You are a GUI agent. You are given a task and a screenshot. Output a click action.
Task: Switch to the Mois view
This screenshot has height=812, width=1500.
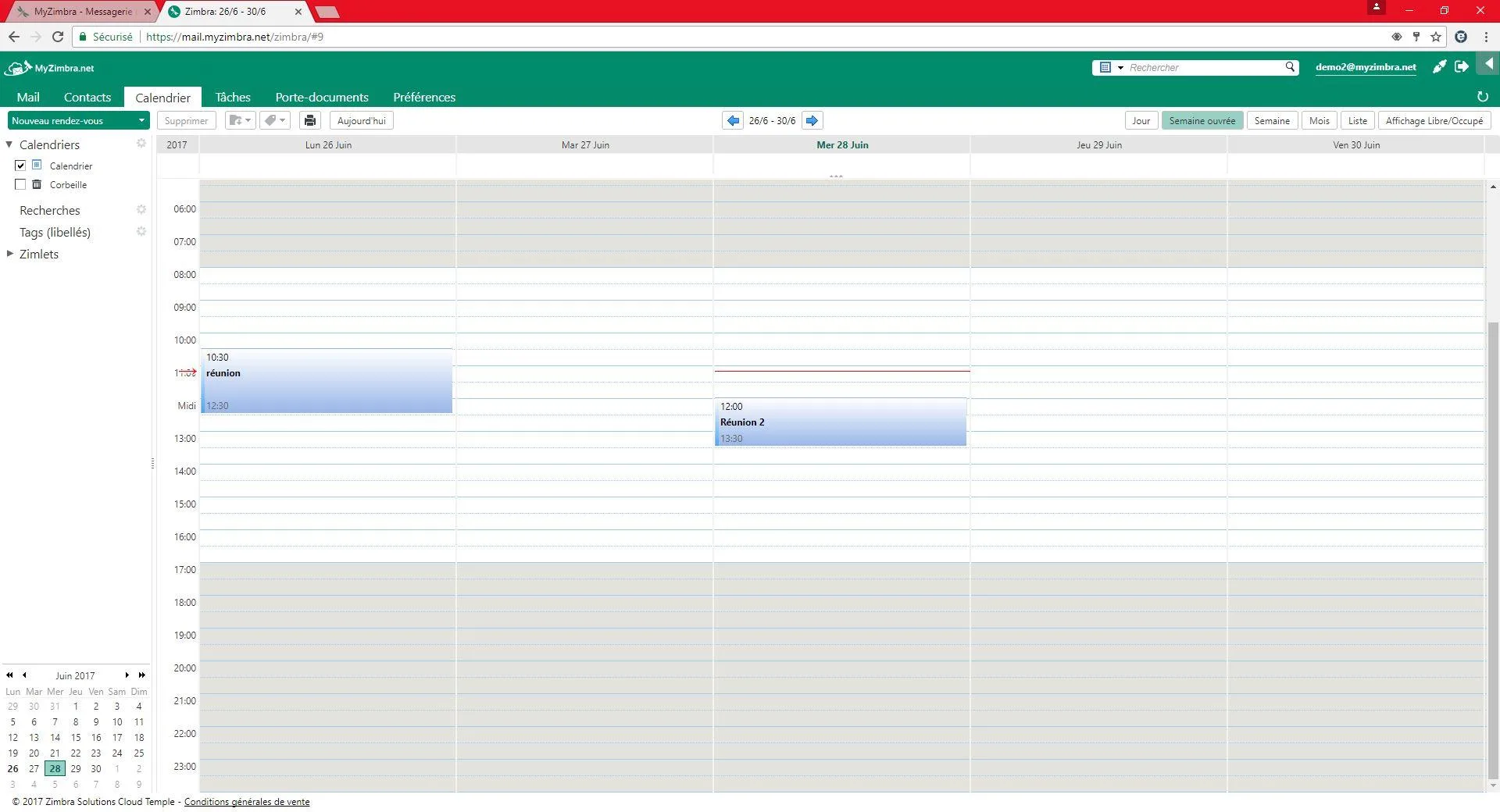pos(1319,120)
